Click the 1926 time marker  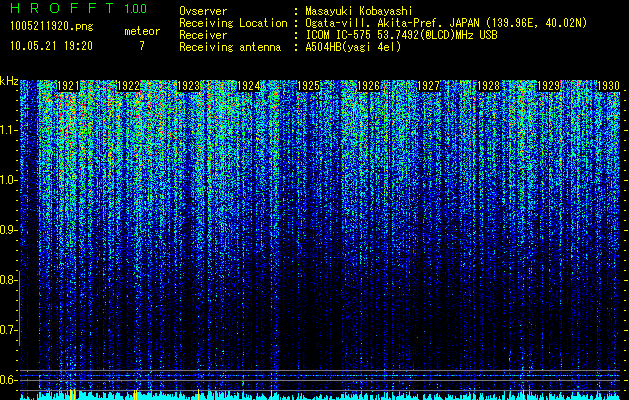coord(368,86)
